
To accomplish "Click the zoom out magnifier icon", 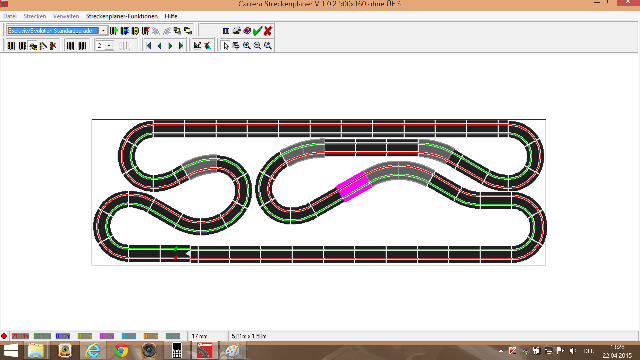I will pos(257,46).
